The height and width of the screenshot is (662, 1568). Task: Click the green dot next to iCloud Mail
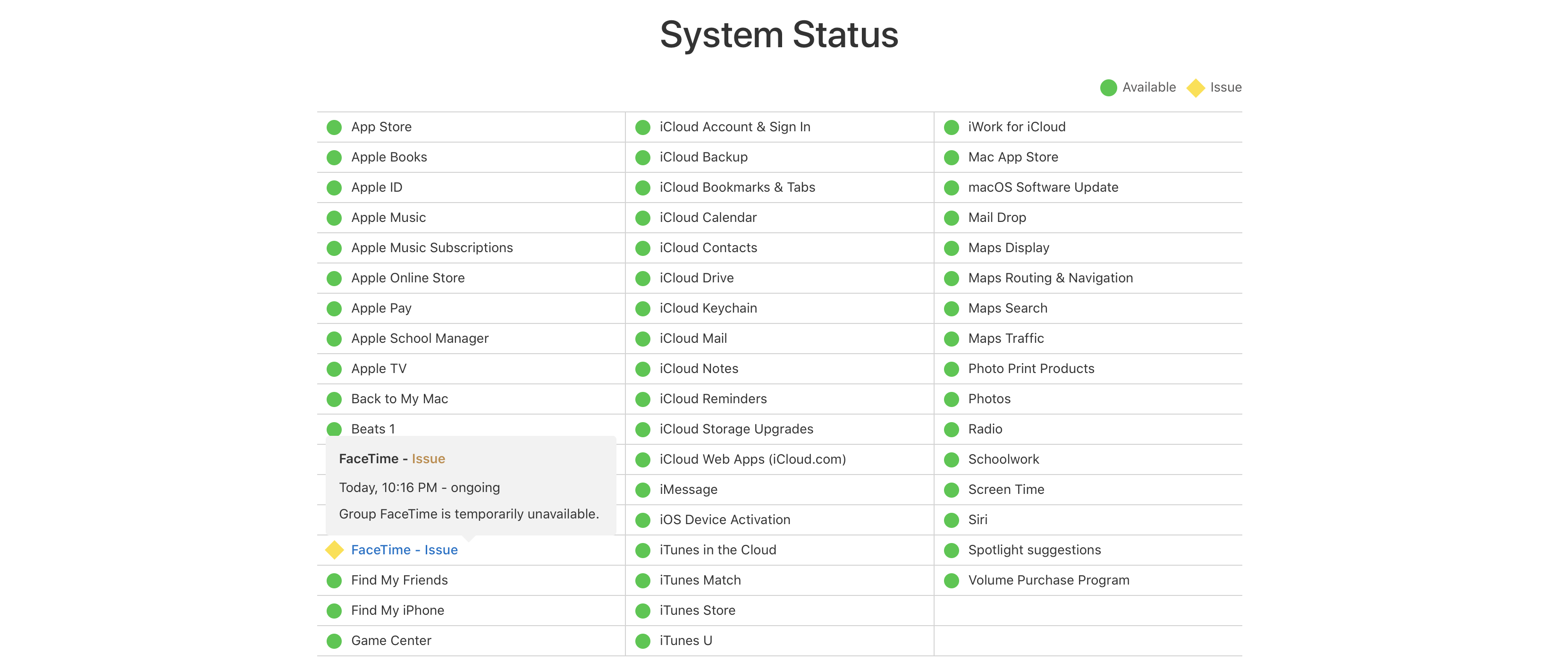pyautogui.click(x=643, y=339)
